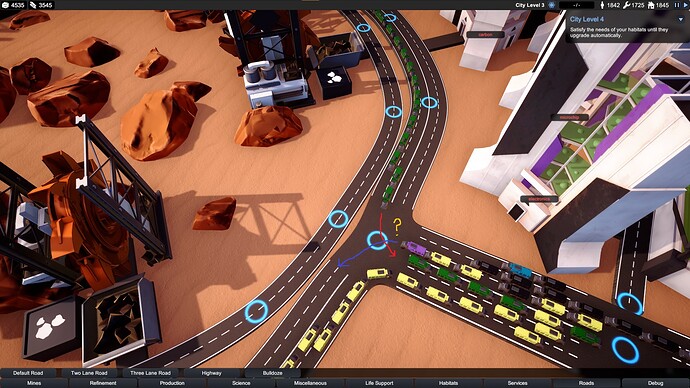The image size is (690, 388).
Task: Pick the Highway road type
Action: [212, 373]
